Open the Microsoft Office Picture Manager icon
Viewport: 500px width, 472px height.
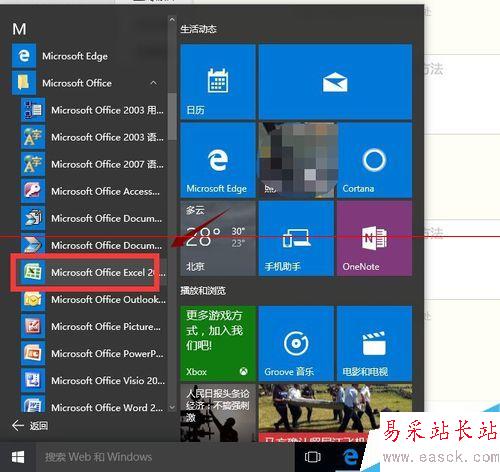(33, 326)
